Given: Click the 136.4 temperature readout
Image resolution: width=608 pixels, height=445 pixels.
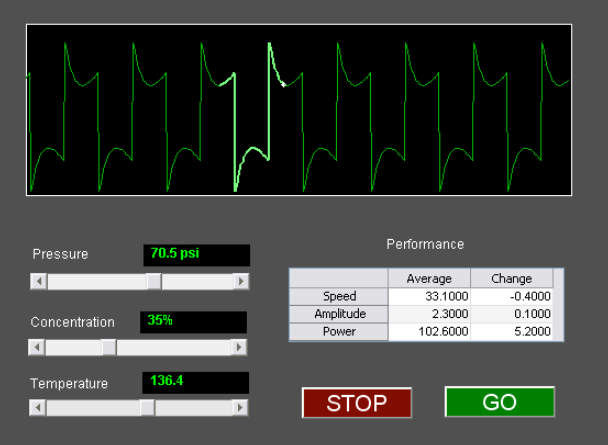Looking at the screenshot, I should (x=196, y=382).
